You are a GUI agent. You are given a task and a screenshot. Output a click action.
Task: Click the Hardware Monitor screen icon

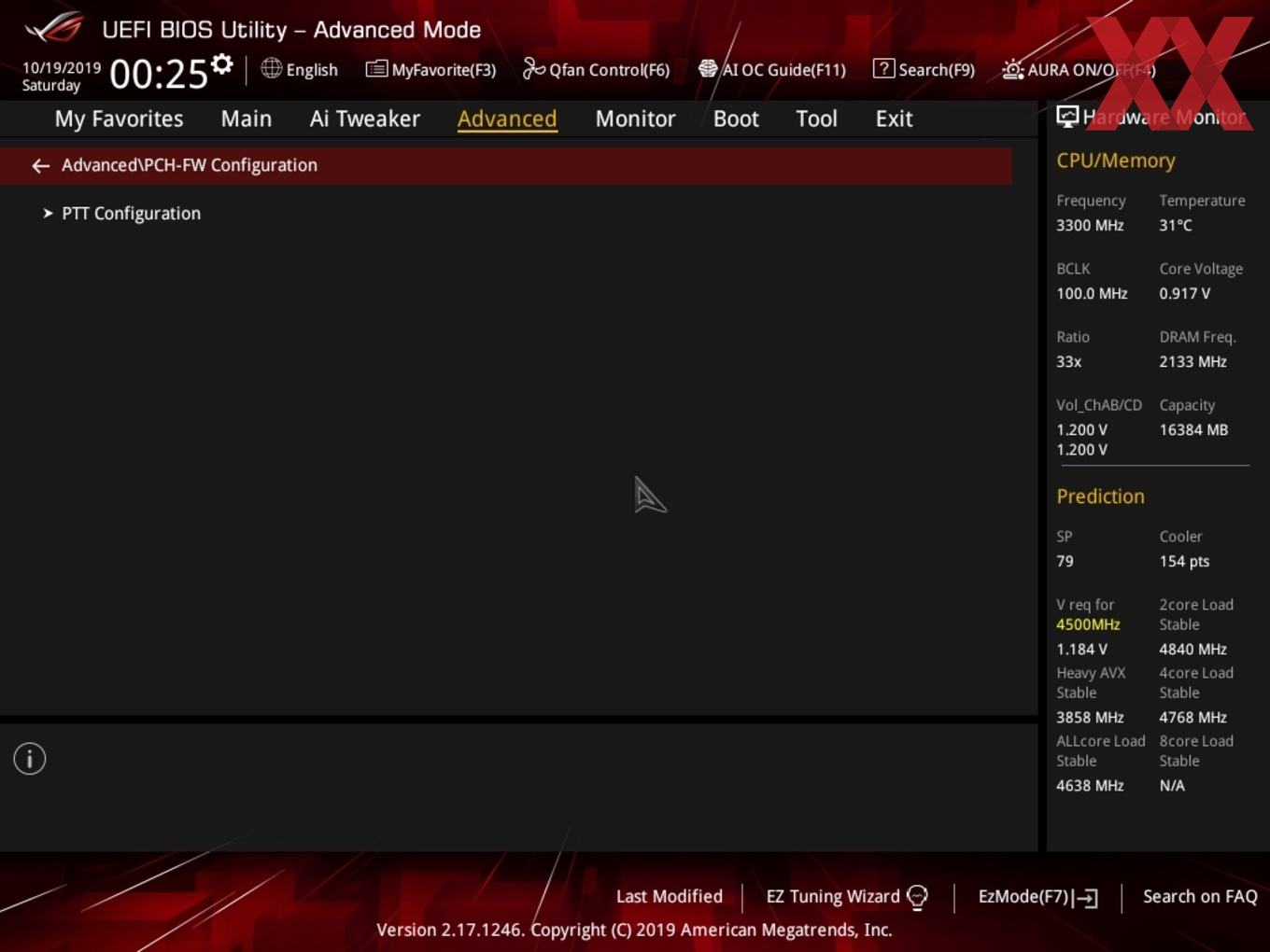tap(1067, 117)
